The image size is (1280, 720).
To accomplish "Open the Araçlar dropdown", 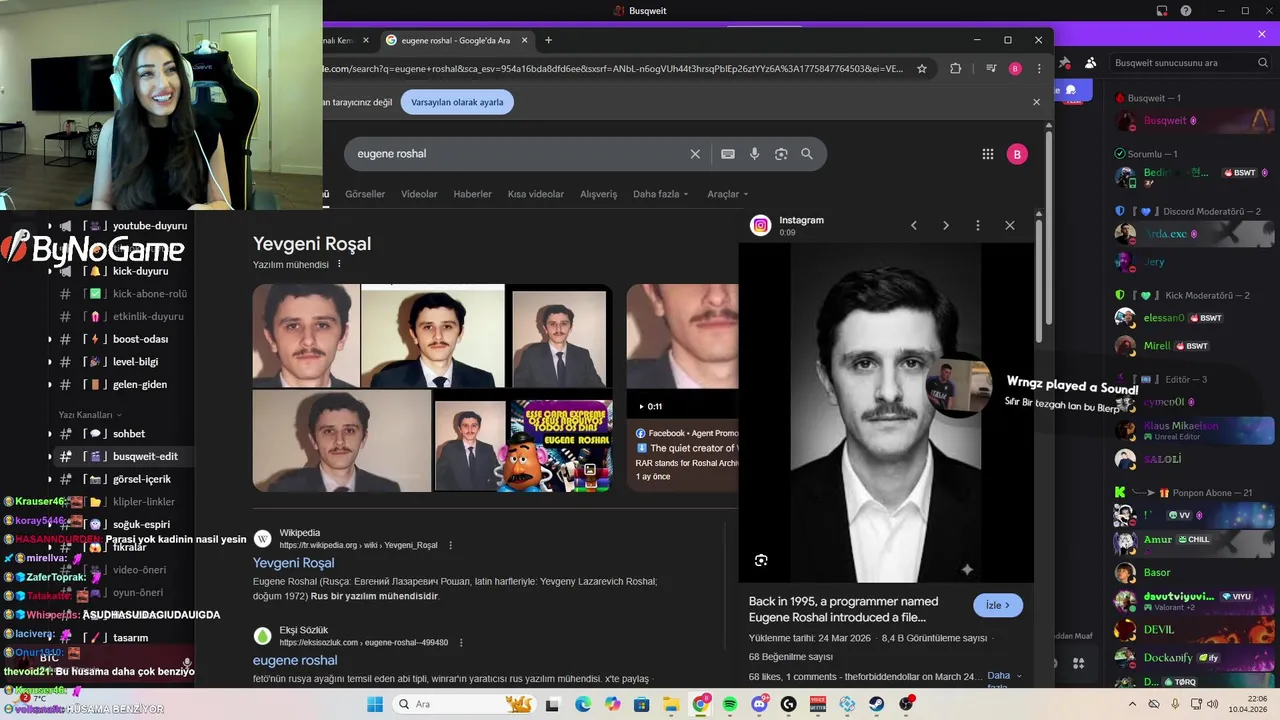I will click(x=727, y=194).
